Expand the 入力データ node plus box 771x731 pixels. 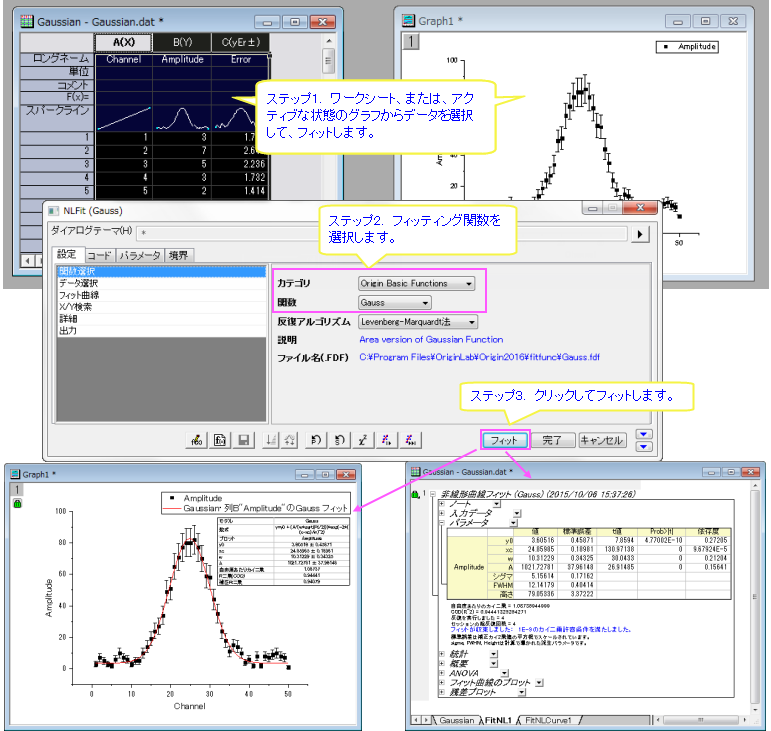point(442,513)
